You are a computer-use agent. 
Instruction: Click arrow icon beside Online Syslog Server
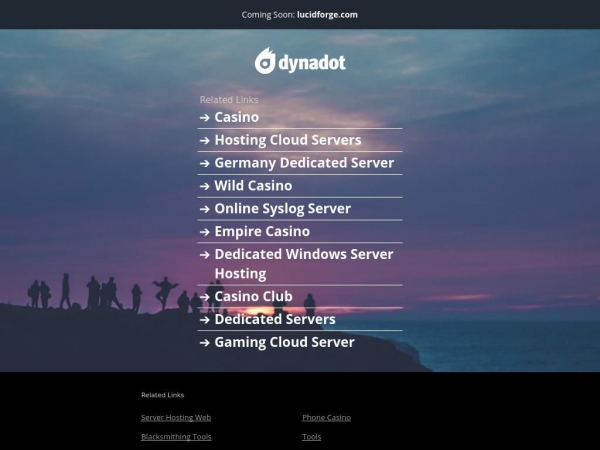click(205, 209)
